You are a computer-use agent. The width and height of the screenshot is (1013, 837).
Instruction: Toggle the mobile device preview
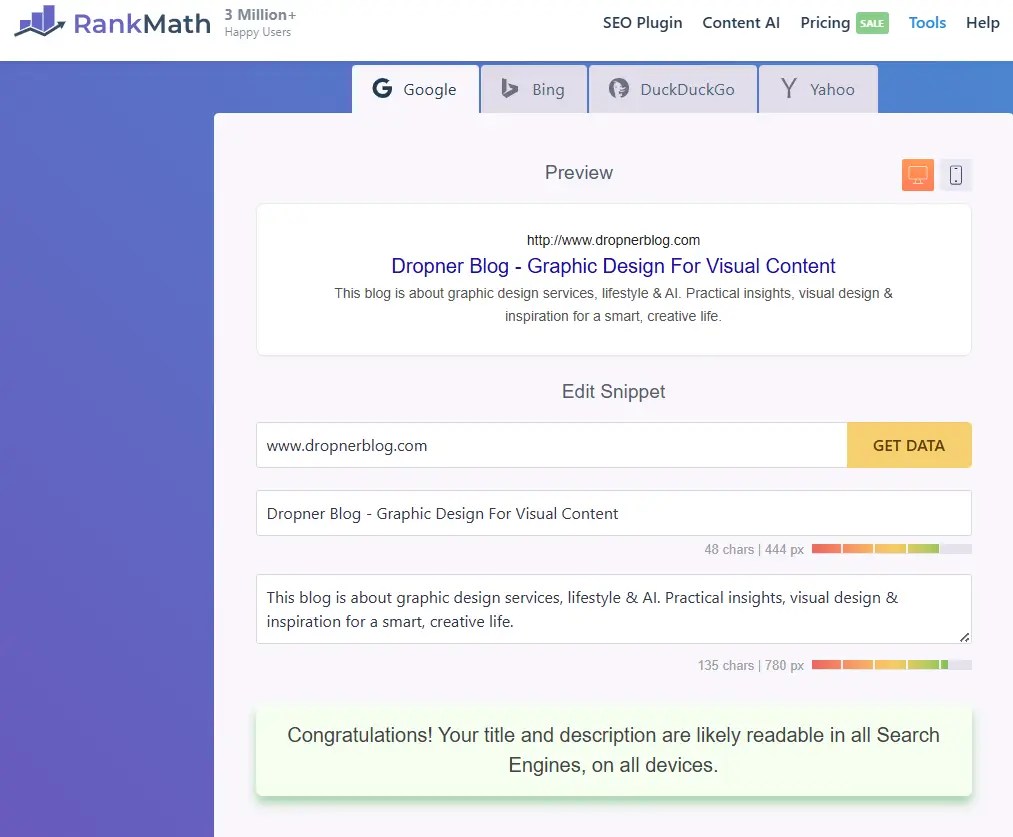click(956, 174)
